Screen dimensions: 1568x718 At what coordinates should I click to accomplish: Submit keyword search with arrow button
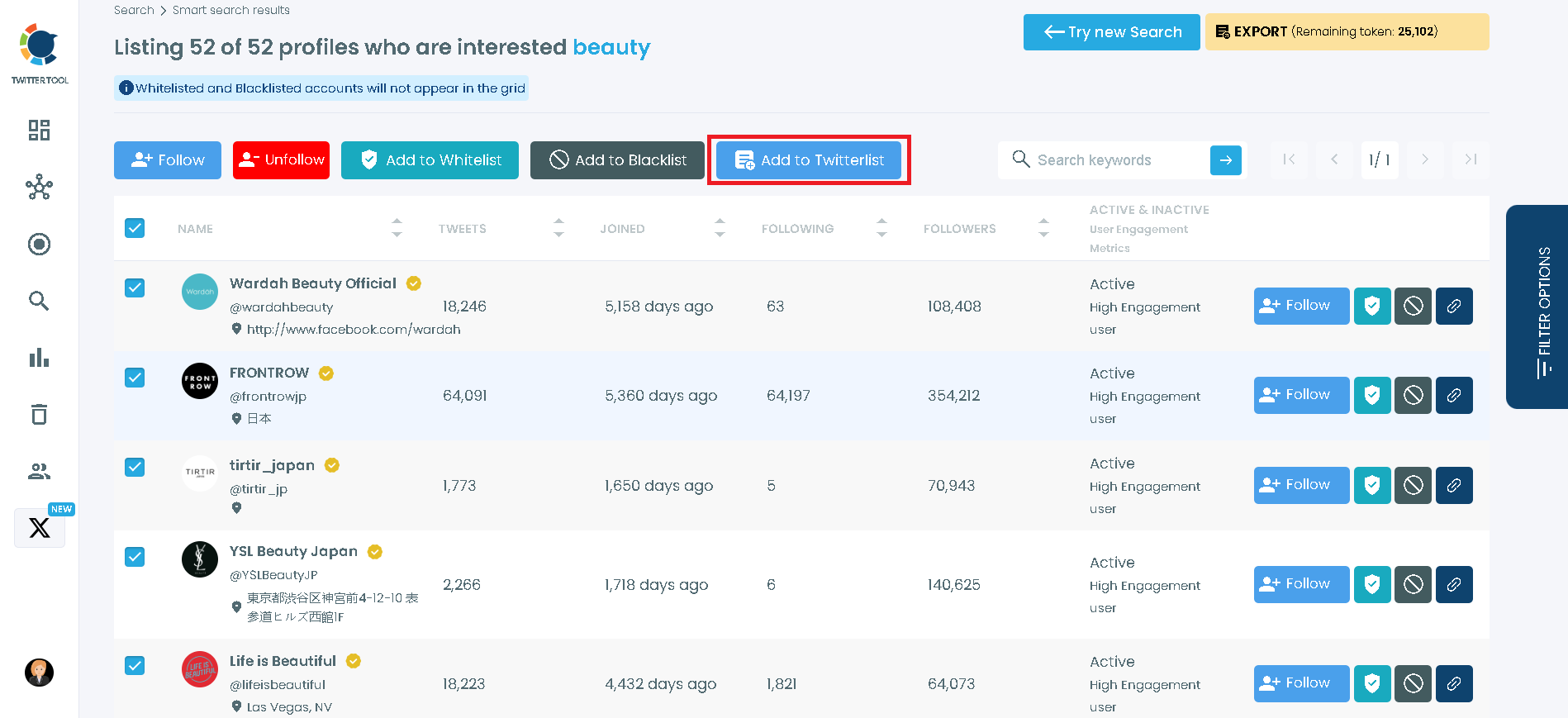[1226, 160]
